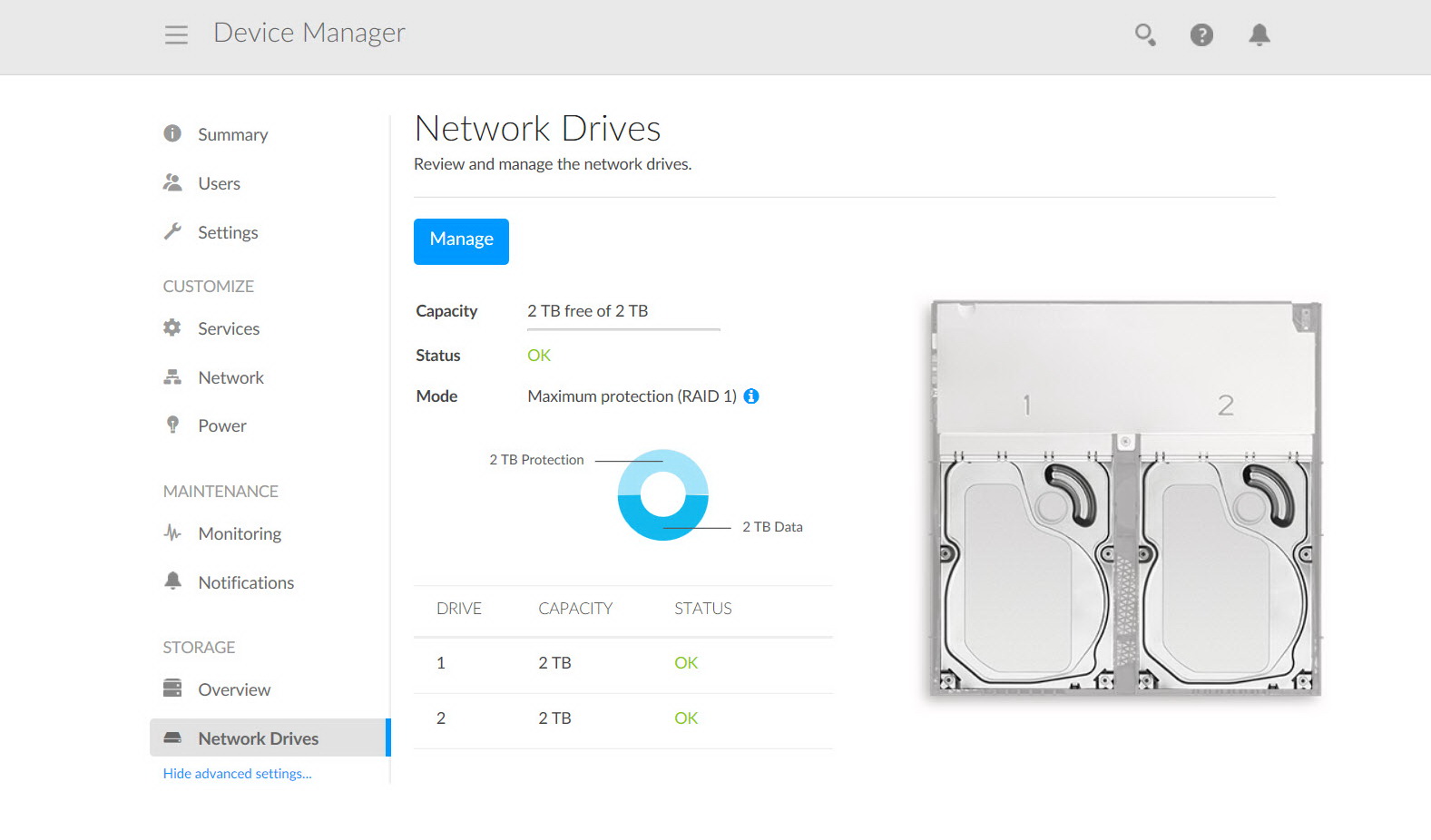Open the hamburger menu icon
The image size is (1431, 840).
pos(176,34)
